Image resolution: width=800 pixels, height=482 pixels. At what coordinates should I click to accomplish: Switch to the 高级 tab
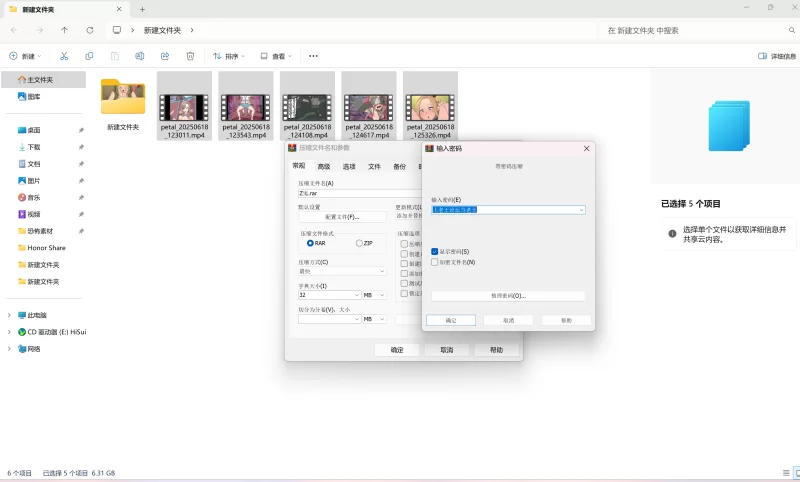[x=323, y=166]
